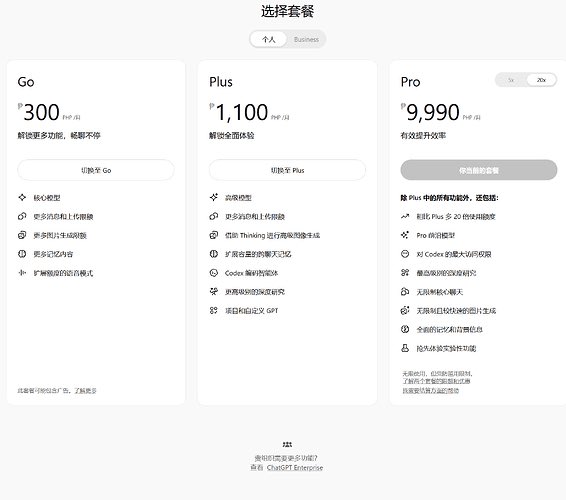Screen dimensions: 566x500
Task: Click the Codex 编码智能体 icon in Plus card
Action: 214,273
